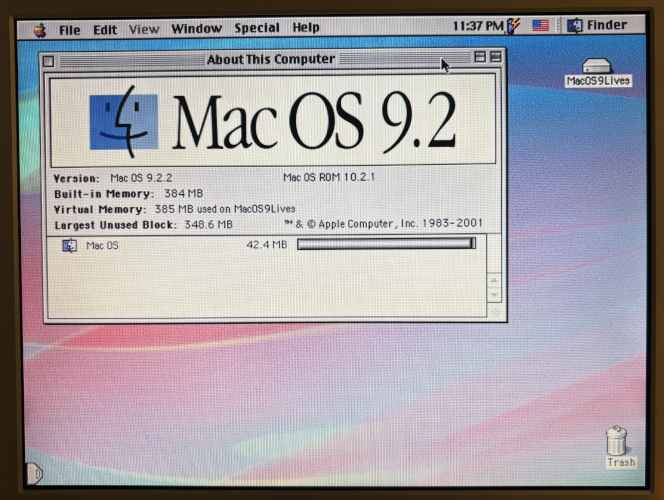The height and width of the screenshot is (500, 664).
Task: Click the 11:37 PM clock
Action: pos(478,26)
